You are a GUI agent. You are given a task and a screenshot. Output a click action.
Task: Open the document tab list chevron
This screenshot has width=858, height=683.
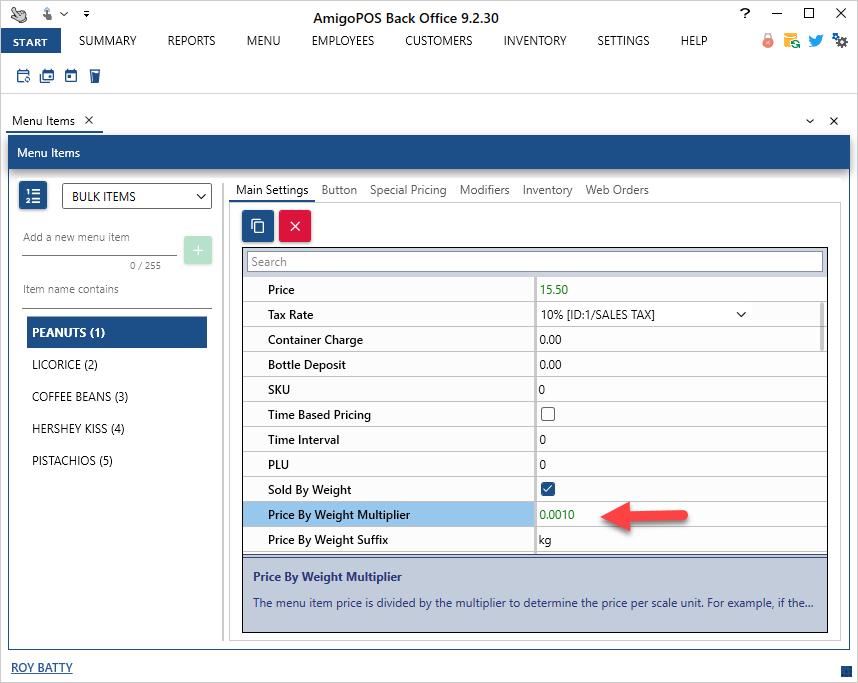(x=809, y=121)
